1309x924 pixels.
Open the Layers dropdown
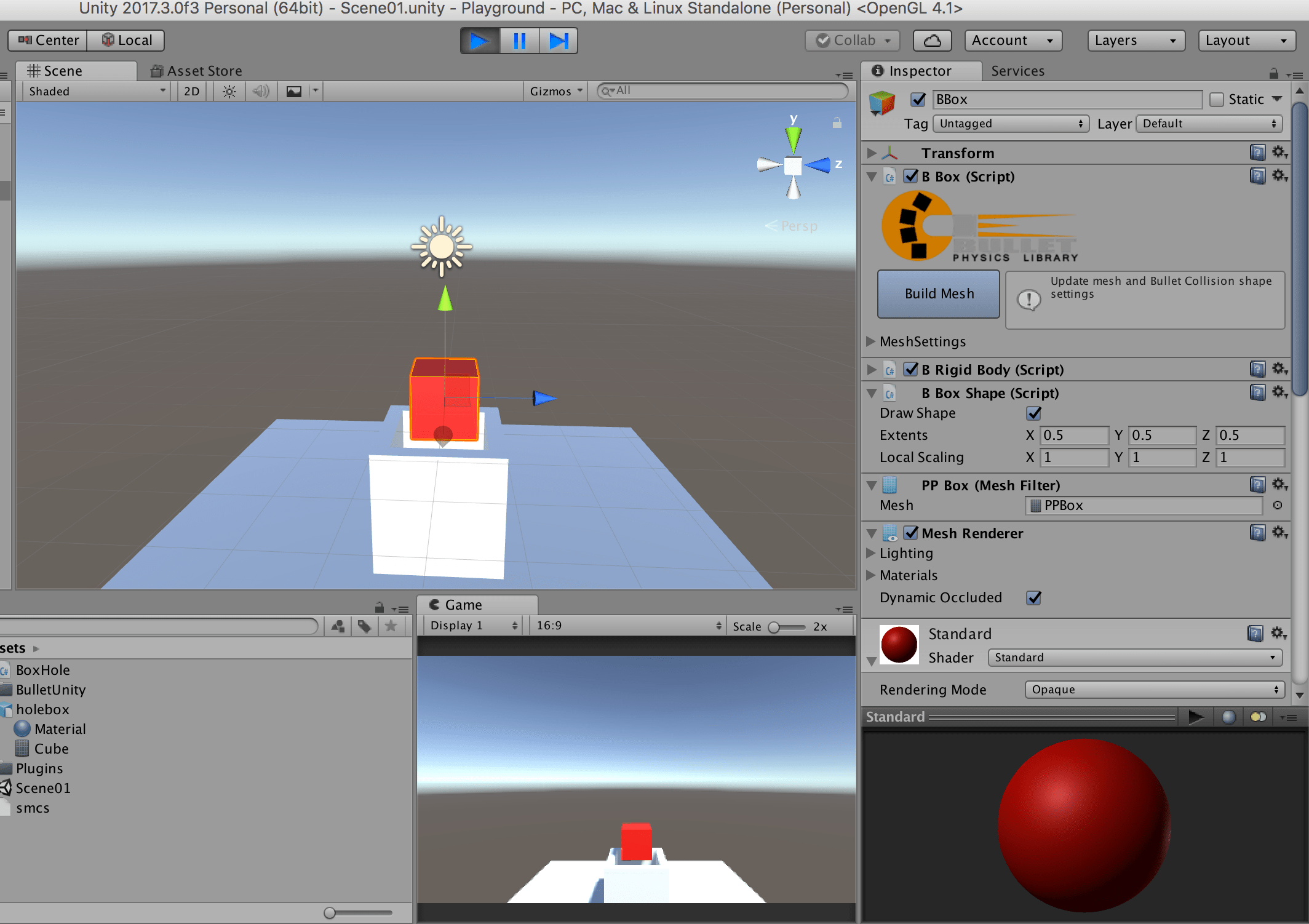1136,41
